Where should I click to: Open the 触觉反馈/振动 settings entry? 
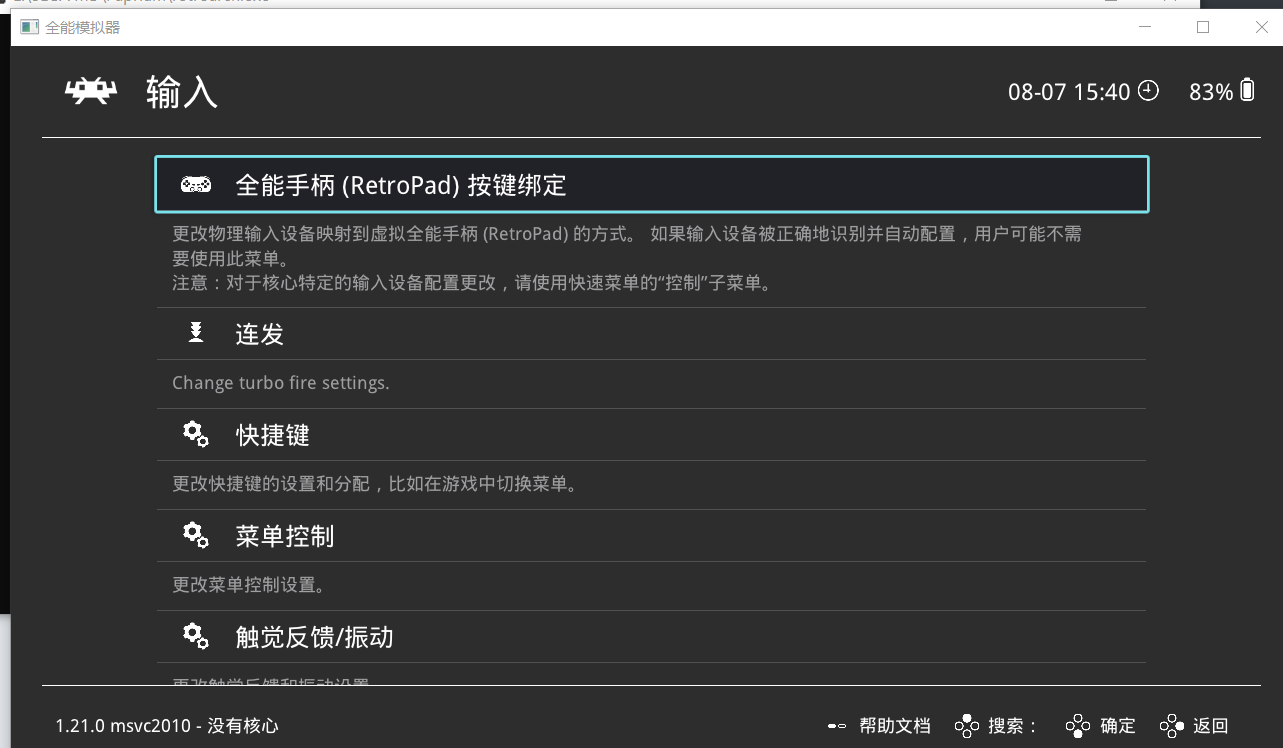click(651, 637)
